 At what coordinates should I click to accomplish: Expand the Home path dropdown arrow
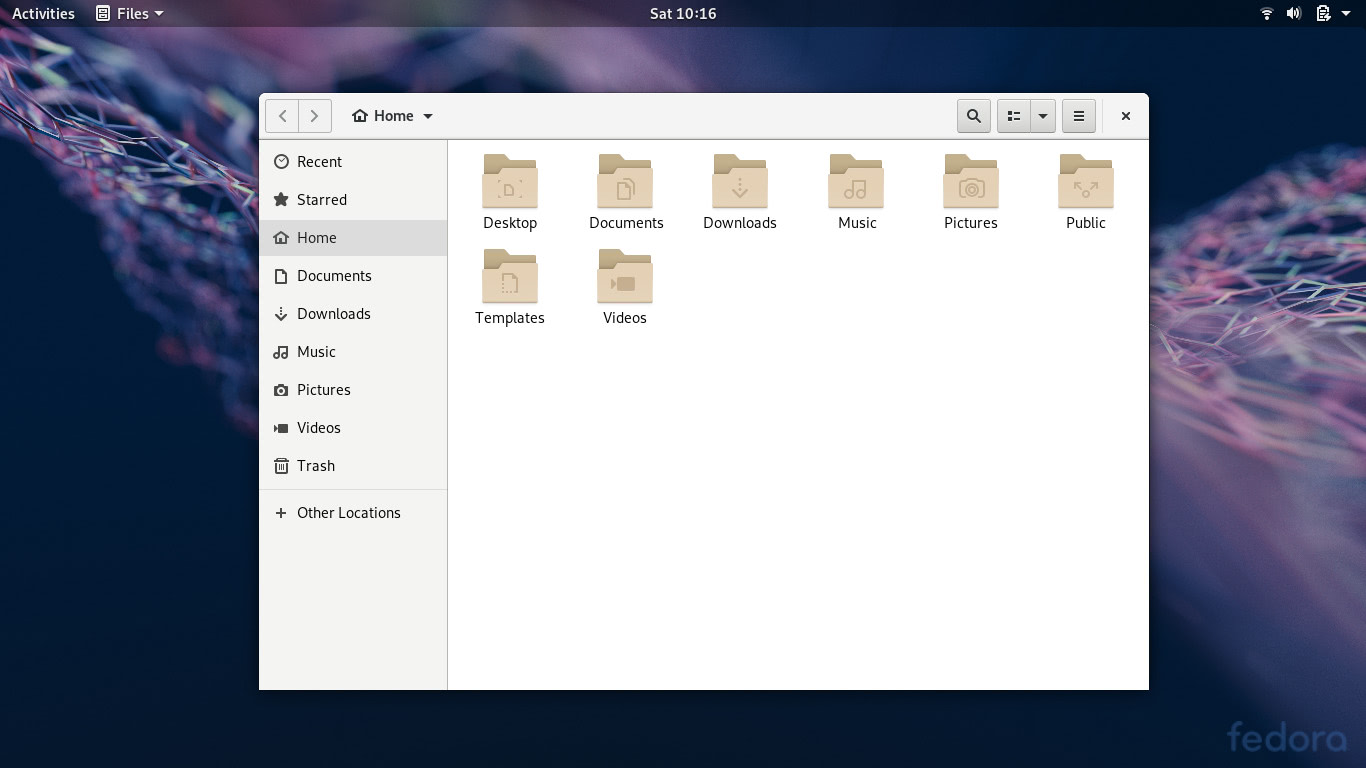pos(428,115)
